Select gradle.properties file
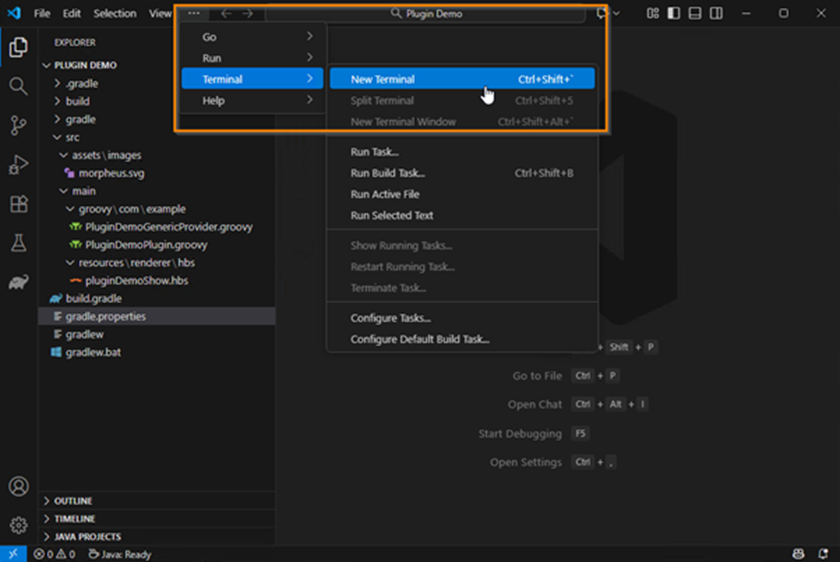Image resolution: width=840 pixels, height=562 pixels. (157, 316)
